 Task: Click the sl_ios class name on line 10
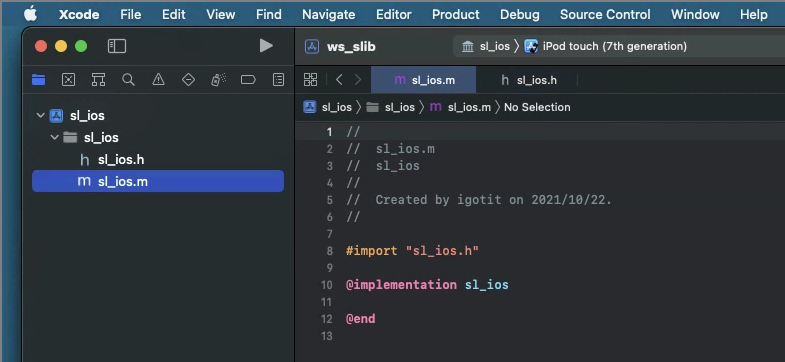click(x=487, y=285)
